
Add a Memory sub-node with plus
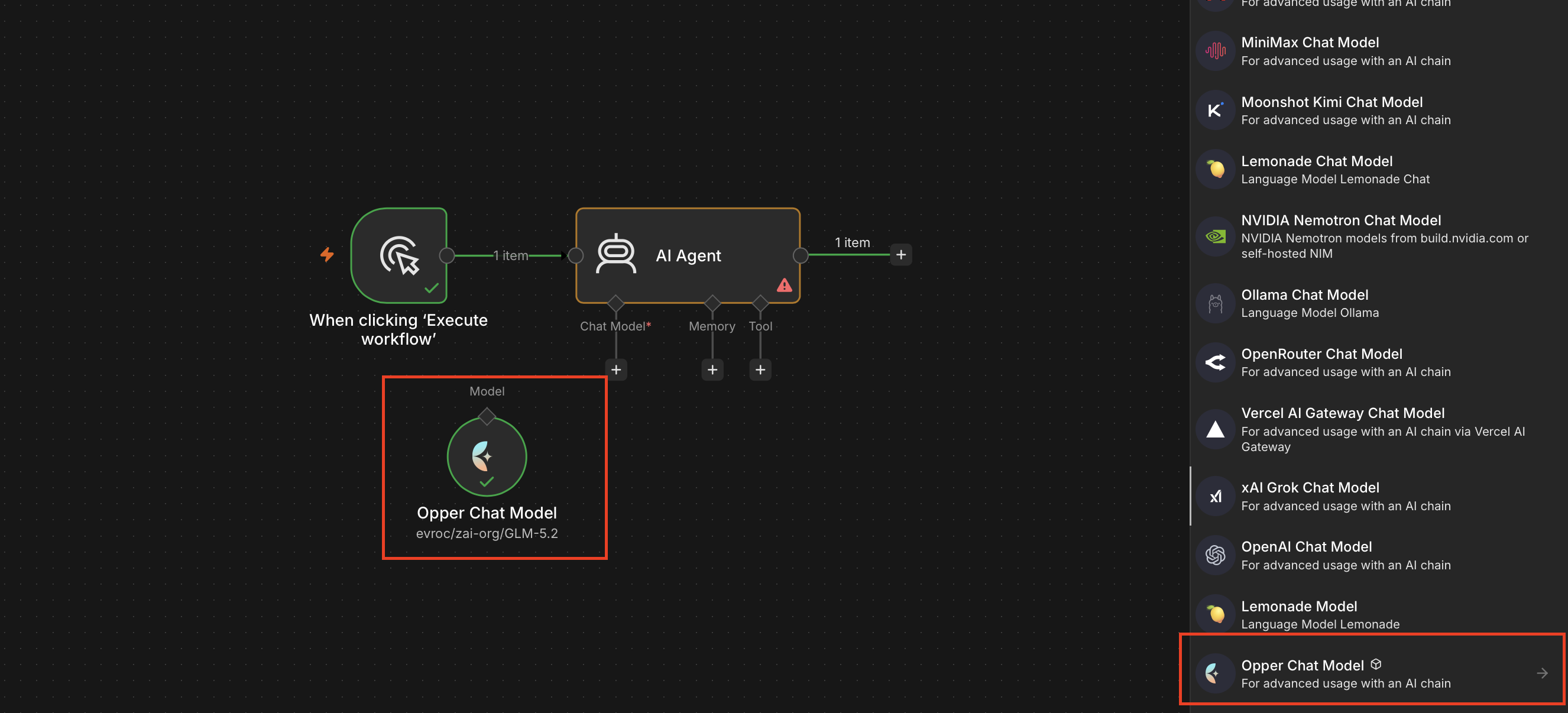click(x=712, y=370)
